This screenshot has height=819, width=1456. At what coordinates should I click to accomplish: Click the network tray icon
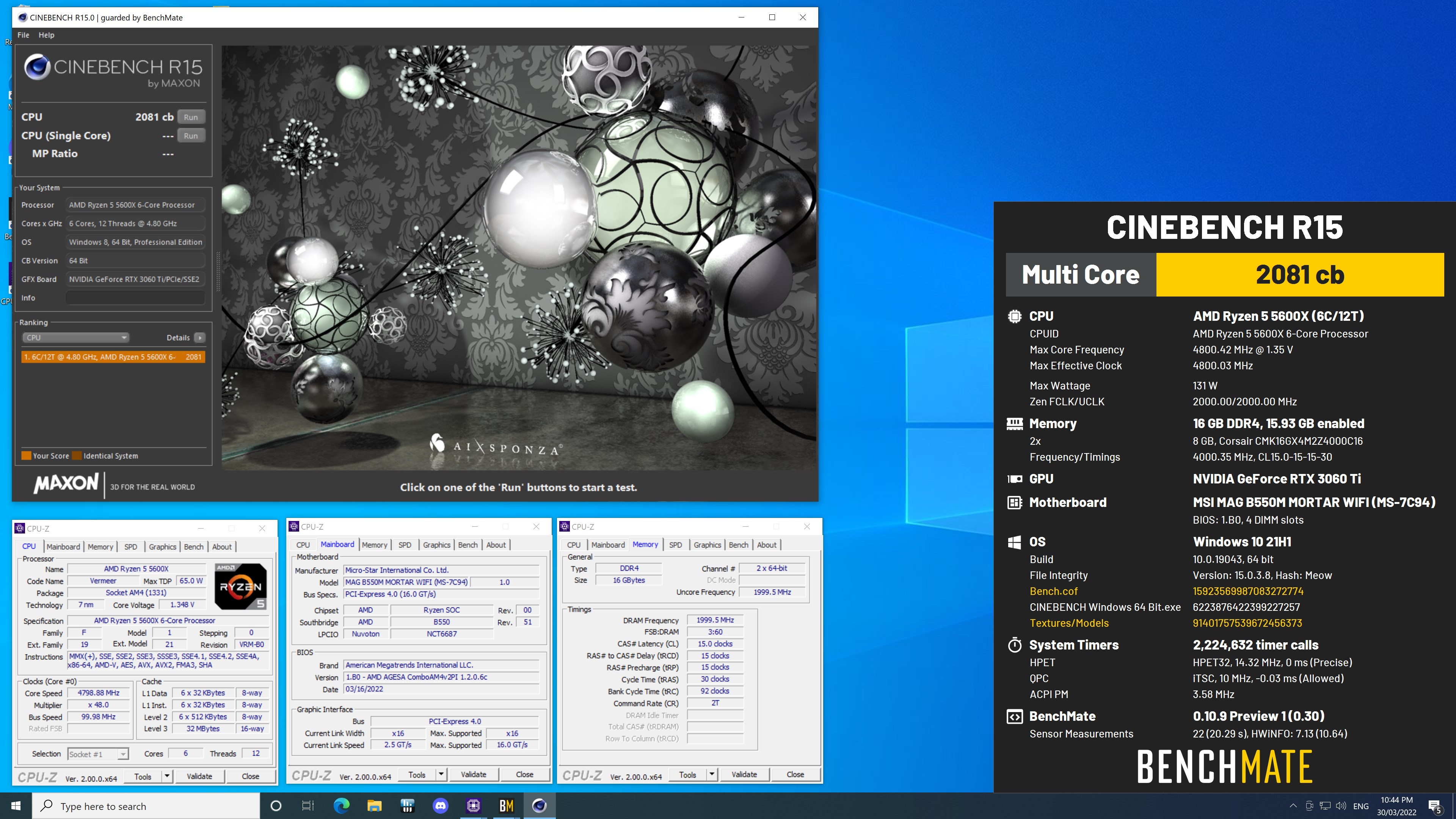click(x=1325, y=806)
